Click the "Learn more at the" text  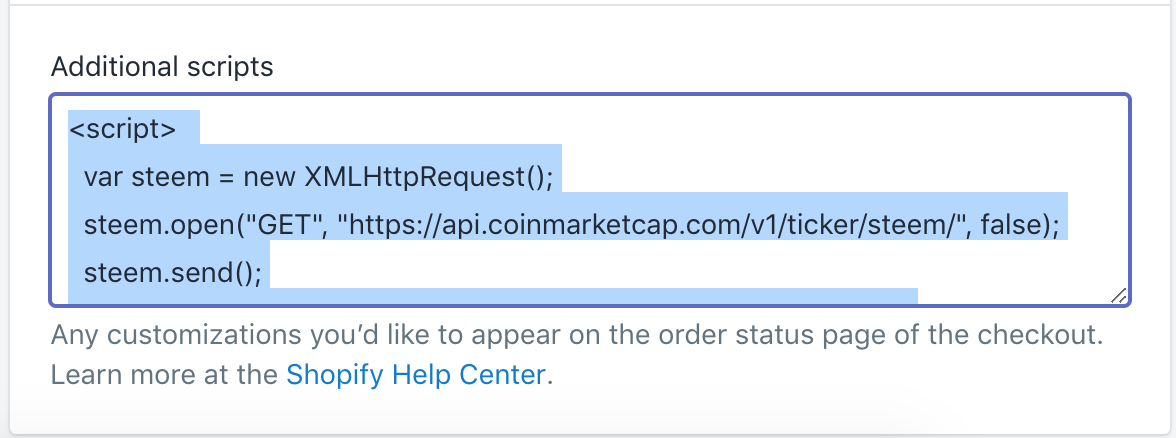(x=164, y=374)
